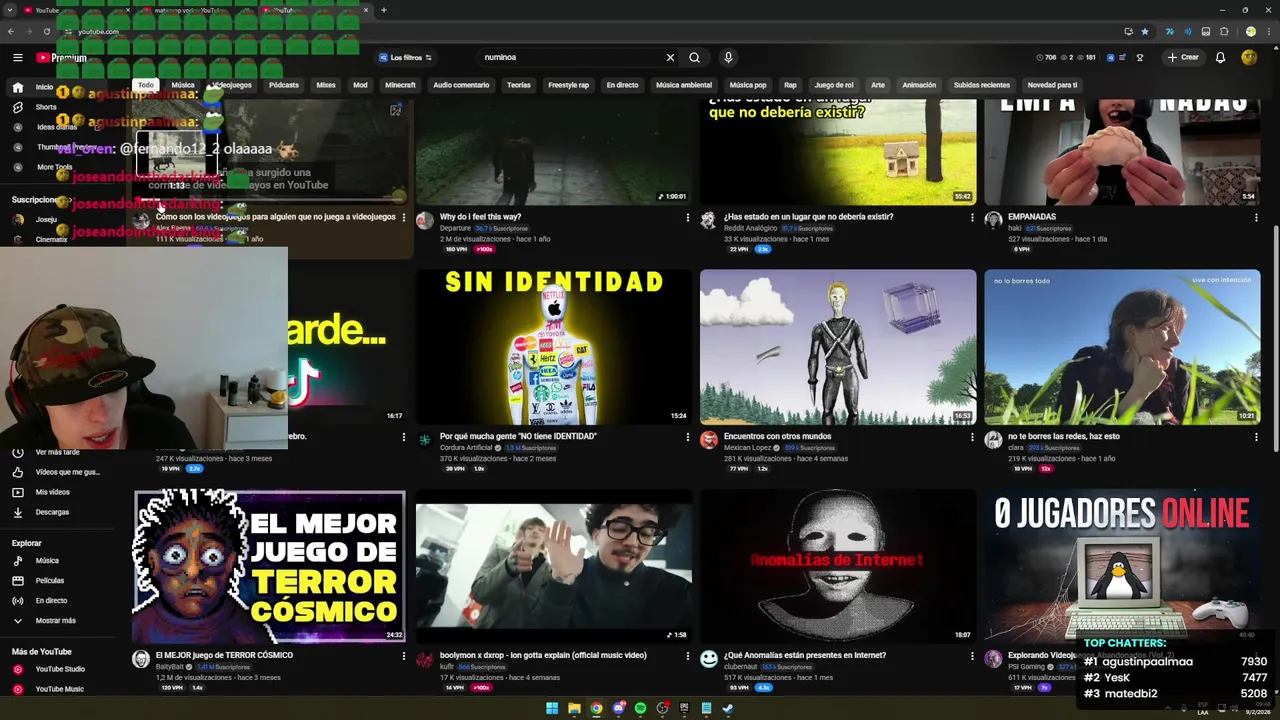1280x720 pixels.
Task: Start voice search with the microphone icon
Action: click(x=728, y=58)
